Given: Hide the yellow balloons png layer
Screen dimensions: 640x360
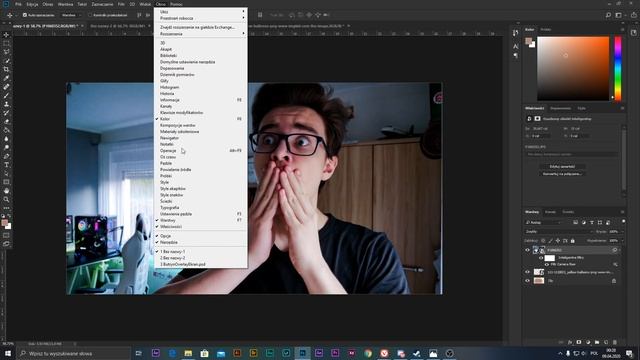Looking at the screenshot, I should coord(527,272).
